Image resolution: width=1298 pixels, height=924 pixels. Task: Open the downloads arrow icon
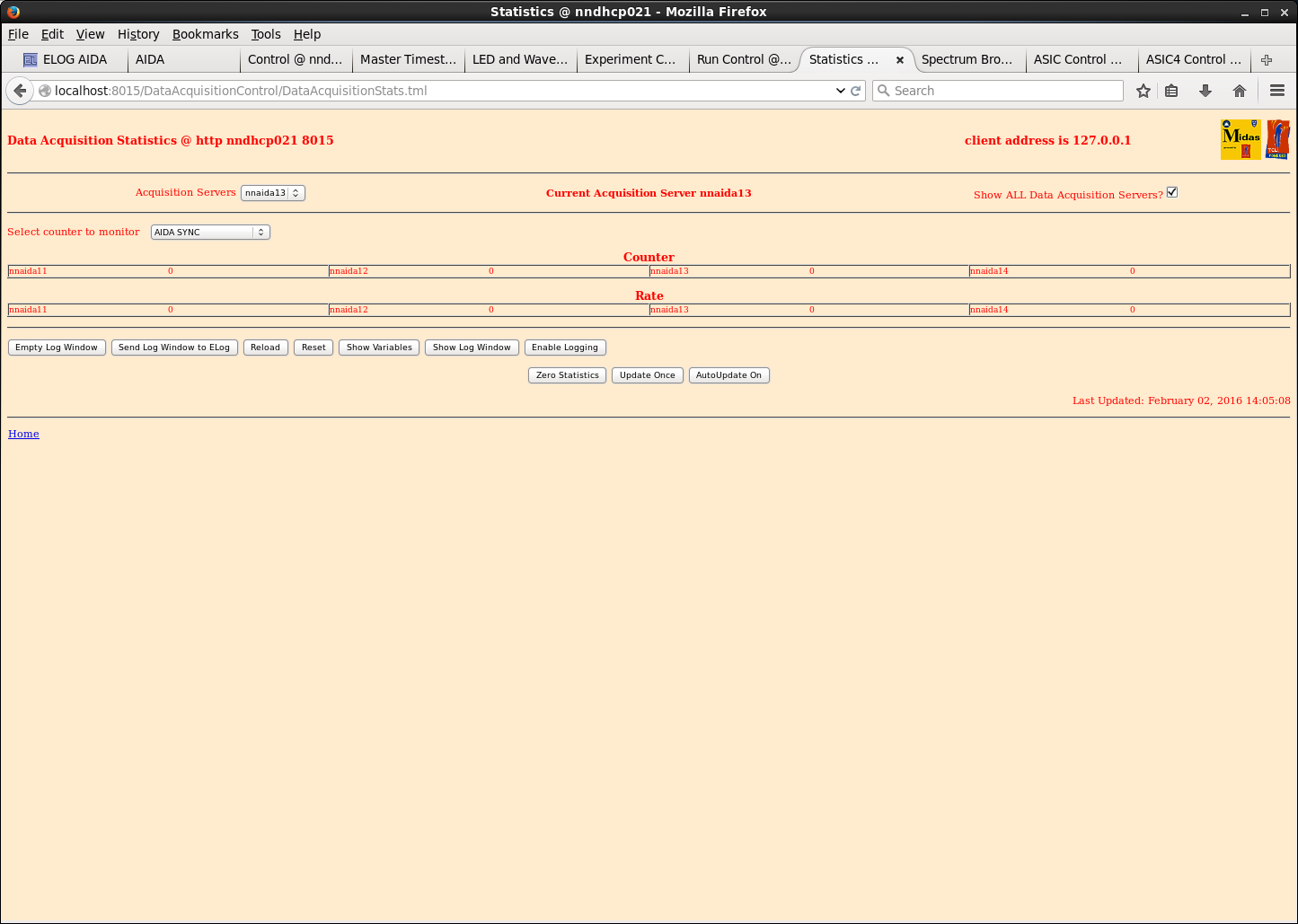coord(1205,91)
